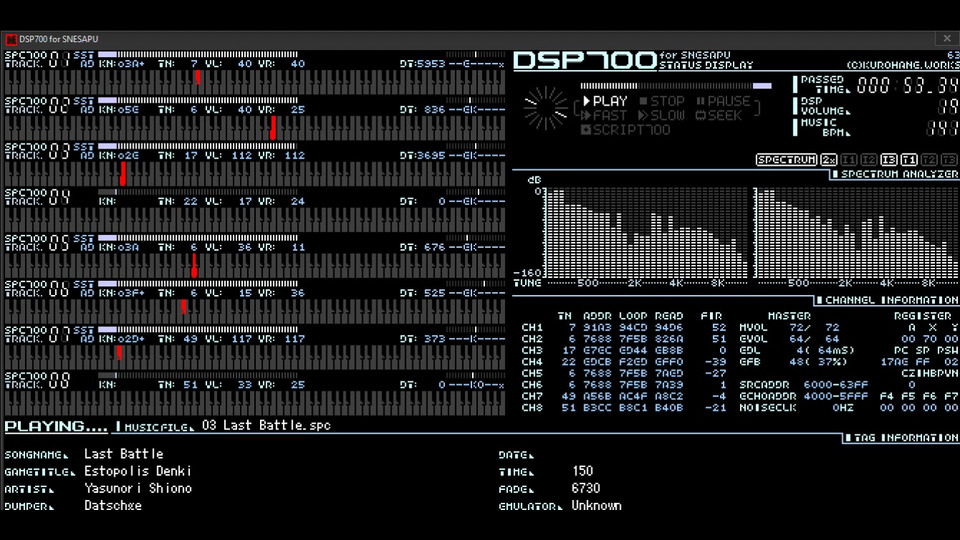Select the CH1 row in channel table
This screenshot has width=960, height=540.
pyautogui.click(x=623, y=328)
